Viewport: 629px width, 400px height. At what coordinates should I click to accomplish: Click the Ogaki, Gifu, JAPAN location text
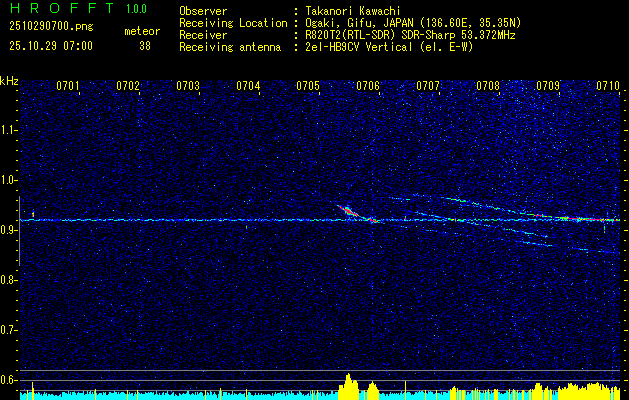click(413, 23)
